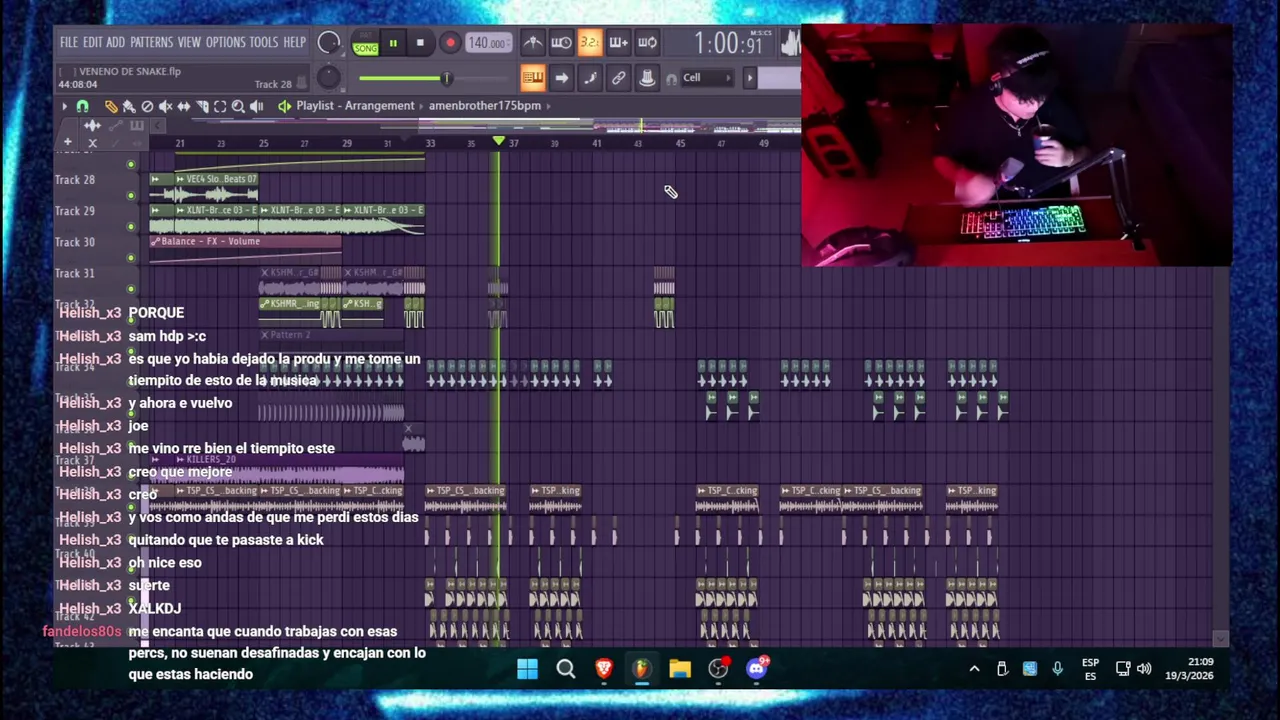Toggle the recording countdown button

pyautogui.click(x=589, y=43)
